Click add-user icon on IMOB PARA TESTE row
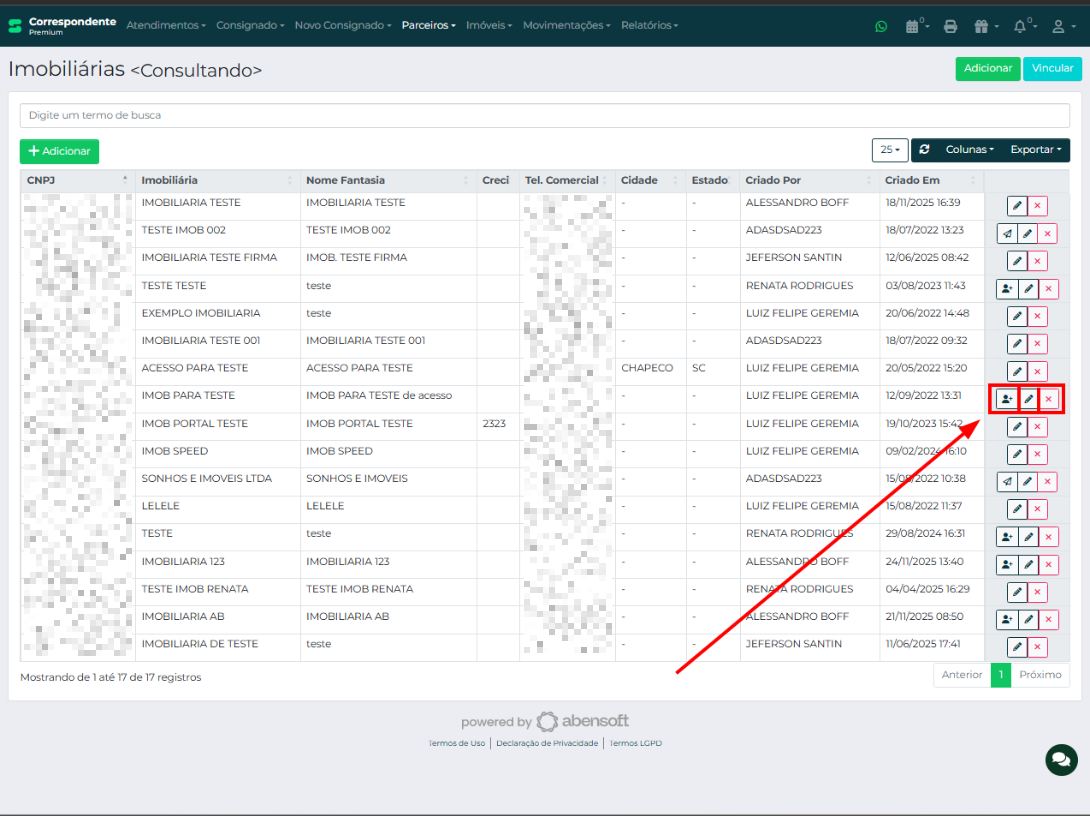The height and width of the screenshot is (816, 1090). [1006, 400]
